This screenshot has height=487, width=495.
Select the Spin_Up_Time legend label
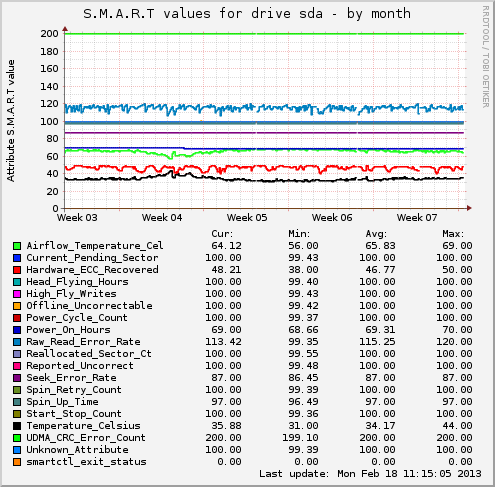click(x=62, y=402)
